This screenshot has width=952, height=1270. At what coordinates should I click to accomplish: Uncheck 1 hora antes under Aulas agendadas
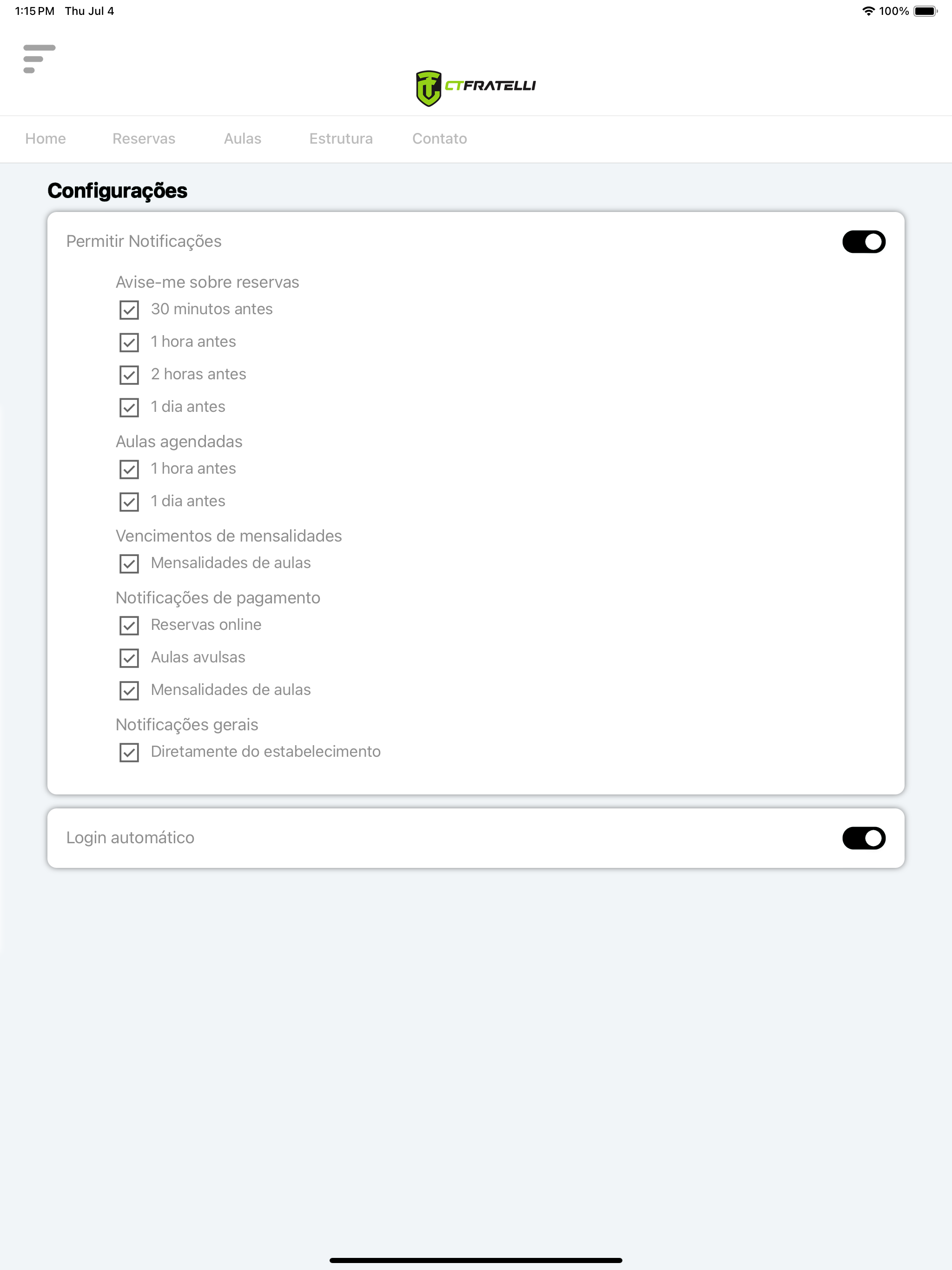coord(129,469)
